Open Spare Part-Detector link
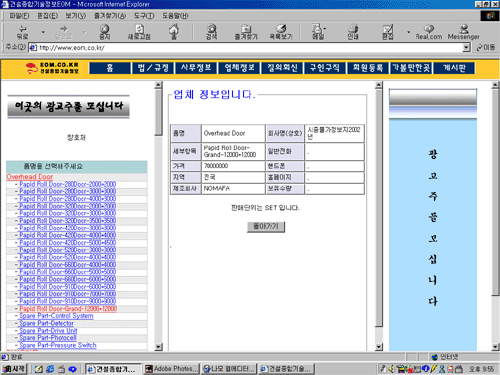 (x=46, y=323)
